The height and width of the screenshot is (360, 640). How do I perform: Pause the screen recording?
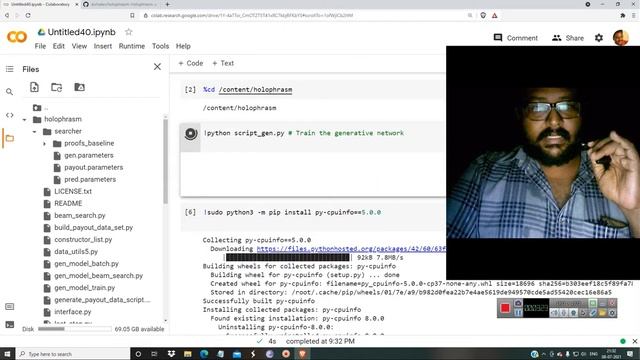(518, 313)
